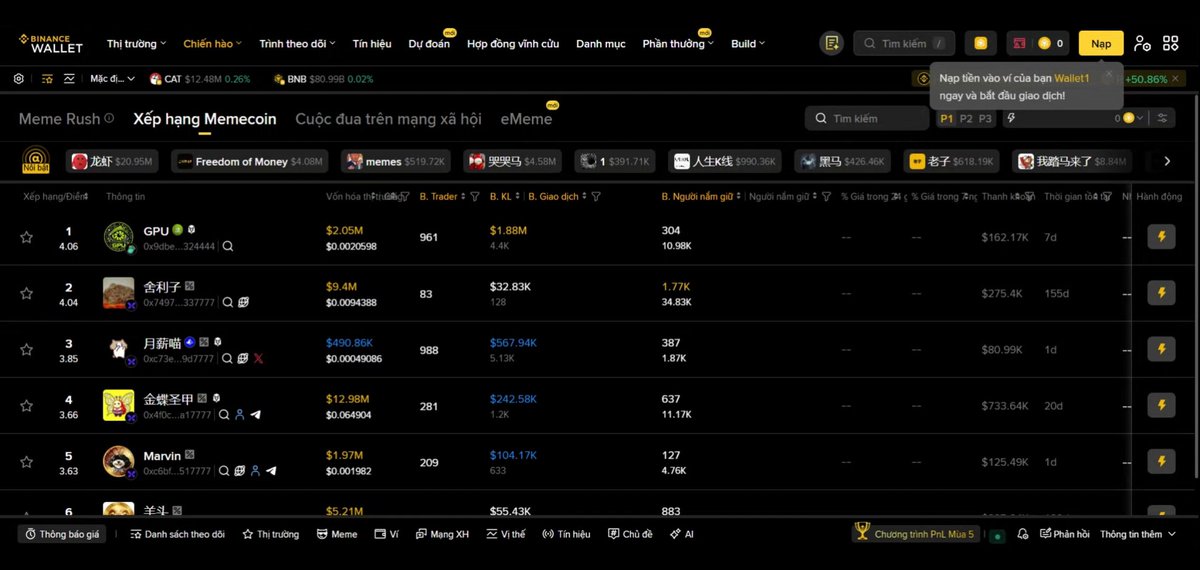Switch to the Meme Rush tab
Screen dimensions: 1200x570
pos(59,118)
